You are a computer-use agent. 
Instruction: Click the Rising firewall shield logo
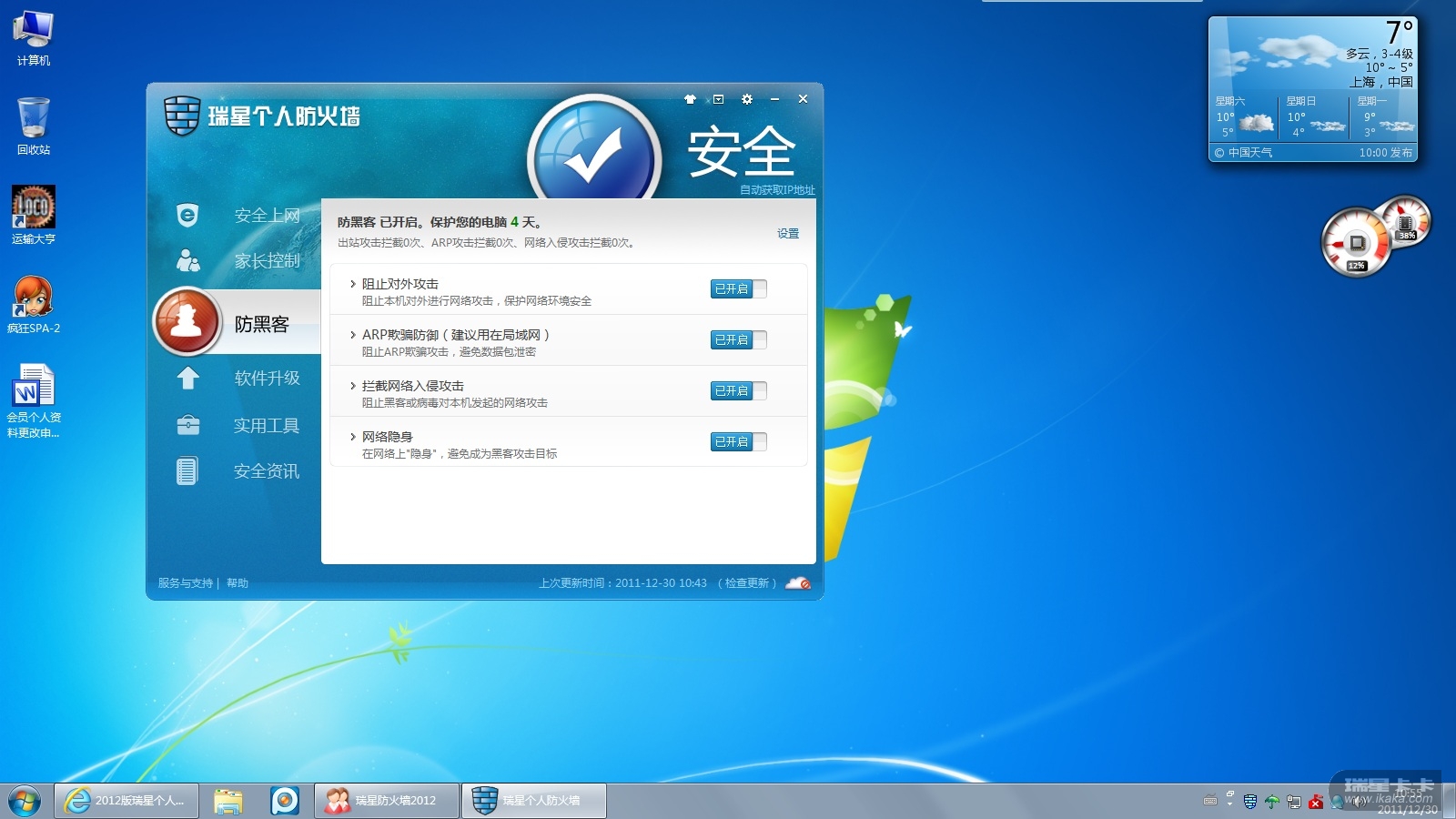coord(181,116)
